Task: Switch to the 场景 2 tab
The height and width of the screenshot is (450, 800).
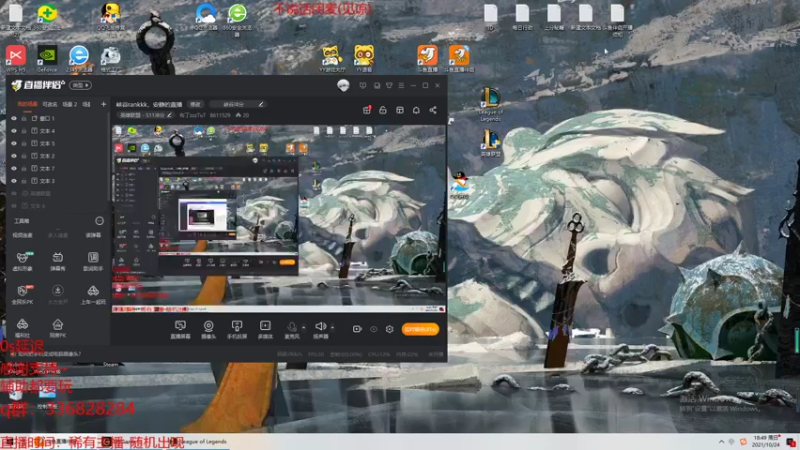Action: point(69,104)
